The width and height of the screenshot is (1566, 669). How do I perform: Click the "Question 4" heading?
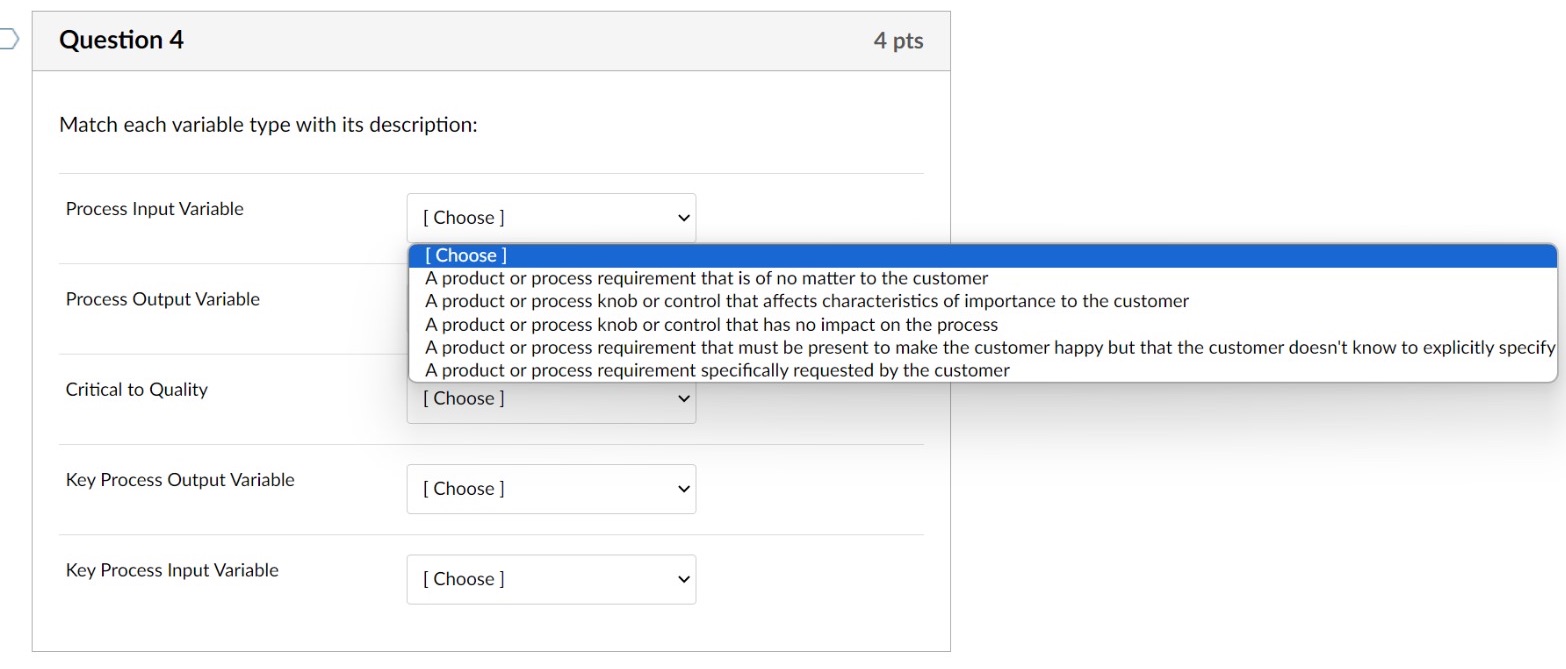(x=121, y=41)
